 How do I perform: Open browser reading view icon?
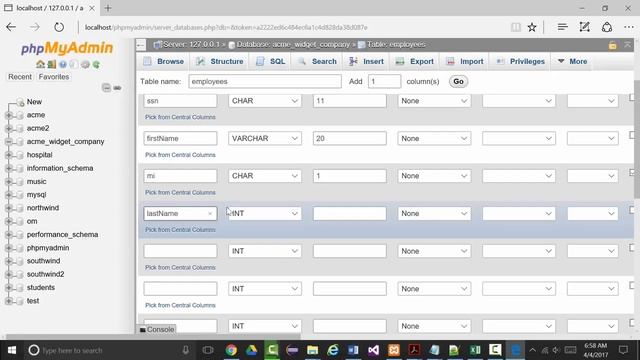(x=516, y=27)
